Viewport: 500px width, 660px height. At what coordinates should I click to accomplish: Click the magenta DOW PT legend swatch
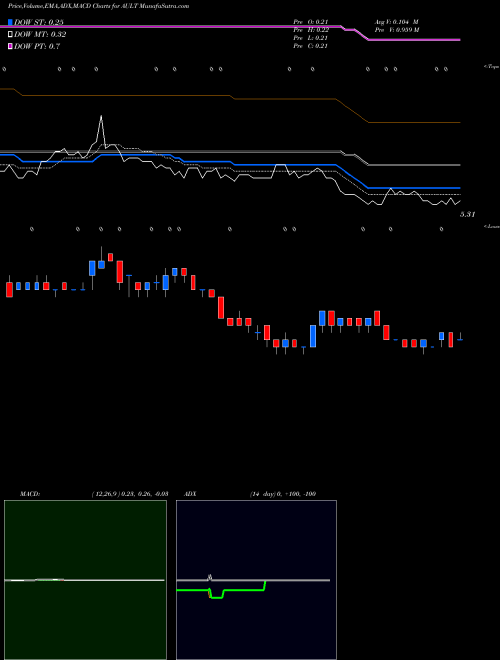click(x=10, y=46)
